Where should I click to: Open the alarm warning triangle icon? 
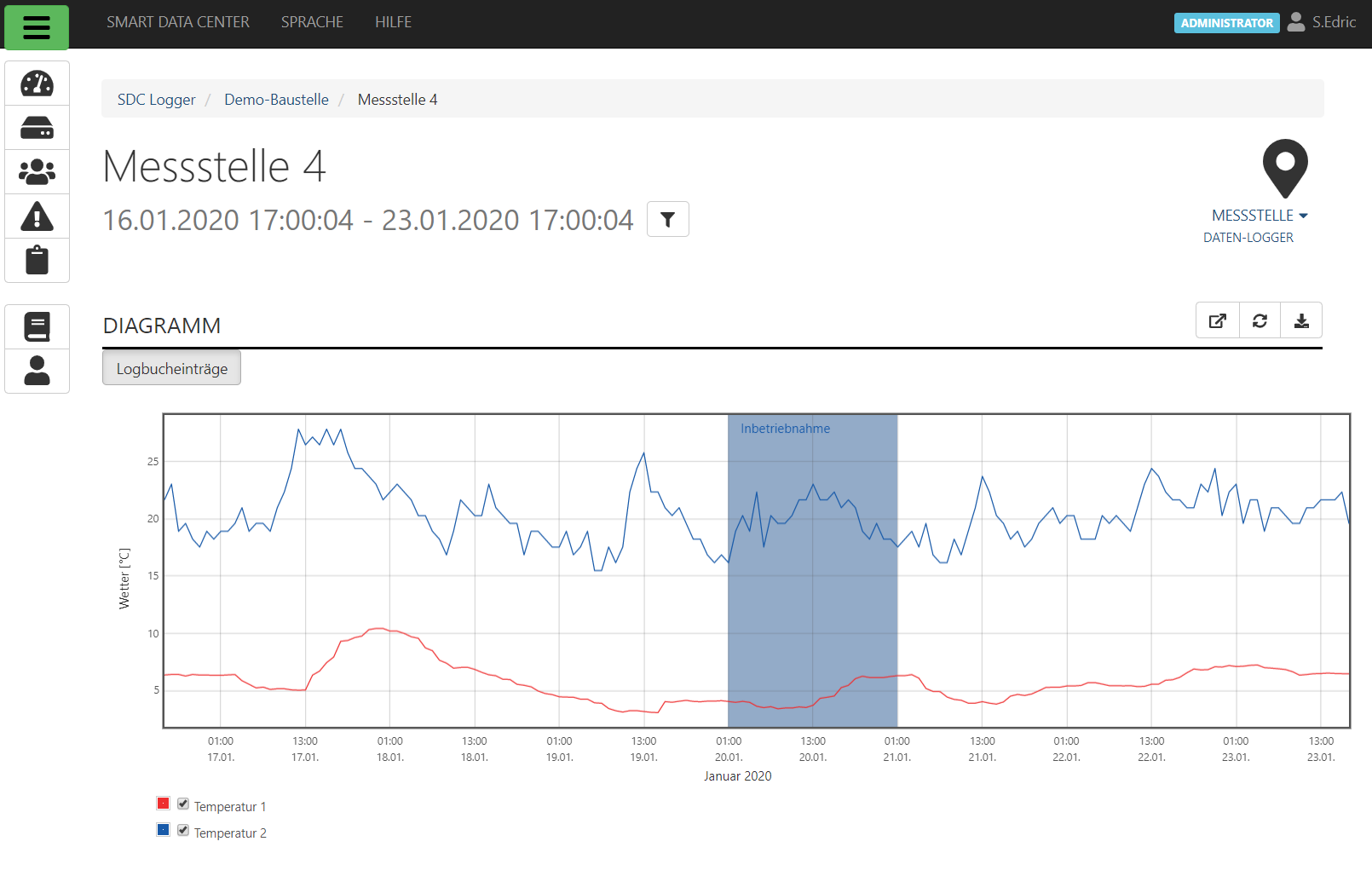37,216
